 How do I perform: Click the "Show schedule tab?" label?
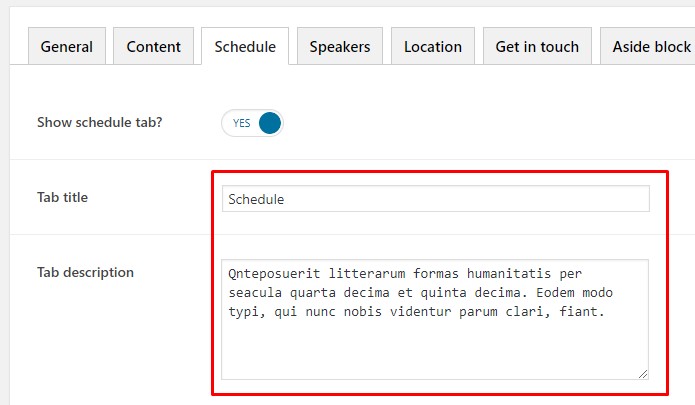100,123
